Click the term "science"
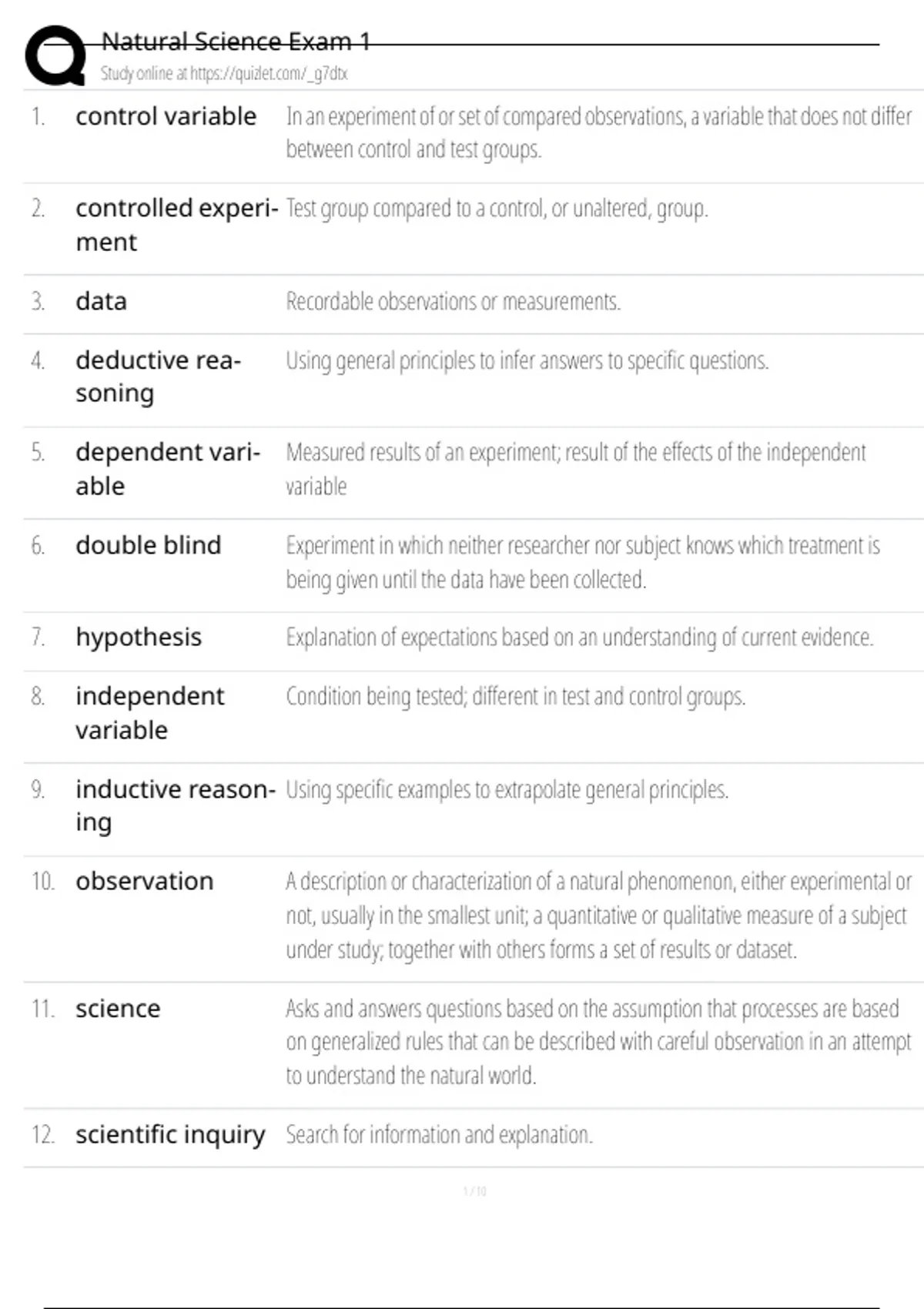Screen dimensions: 924x1309 coord(118,1009)
